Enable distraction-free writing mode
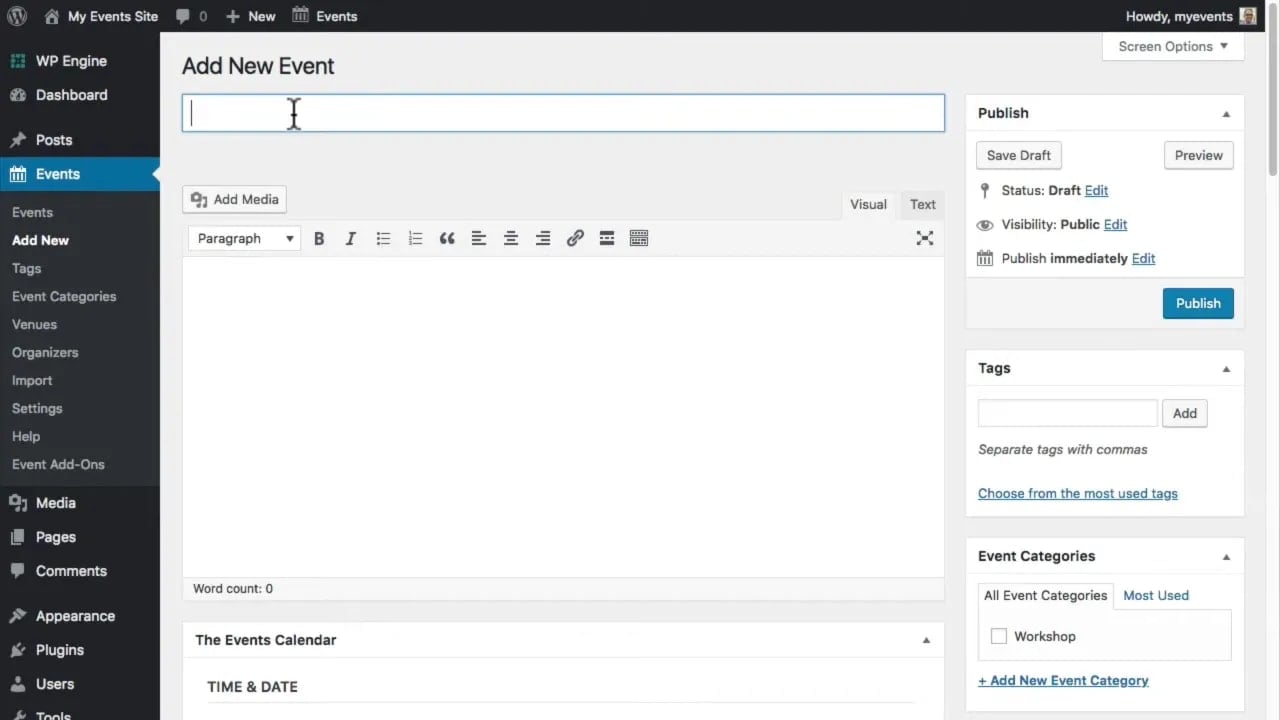1280x720 pixels. pos(925,238)
